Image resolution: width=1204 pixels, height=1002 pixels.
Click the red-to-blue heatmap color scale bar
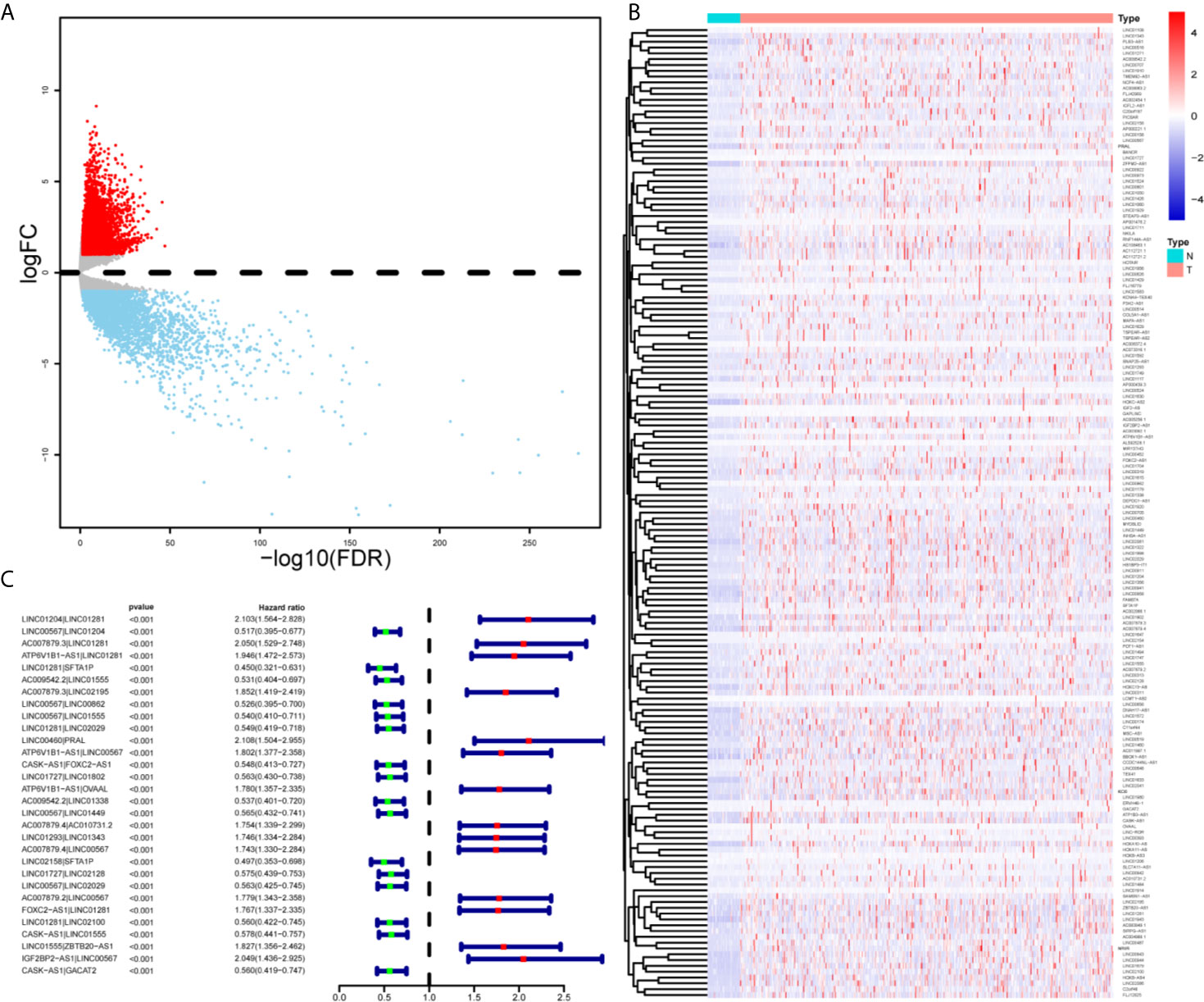coord(1176,116)
